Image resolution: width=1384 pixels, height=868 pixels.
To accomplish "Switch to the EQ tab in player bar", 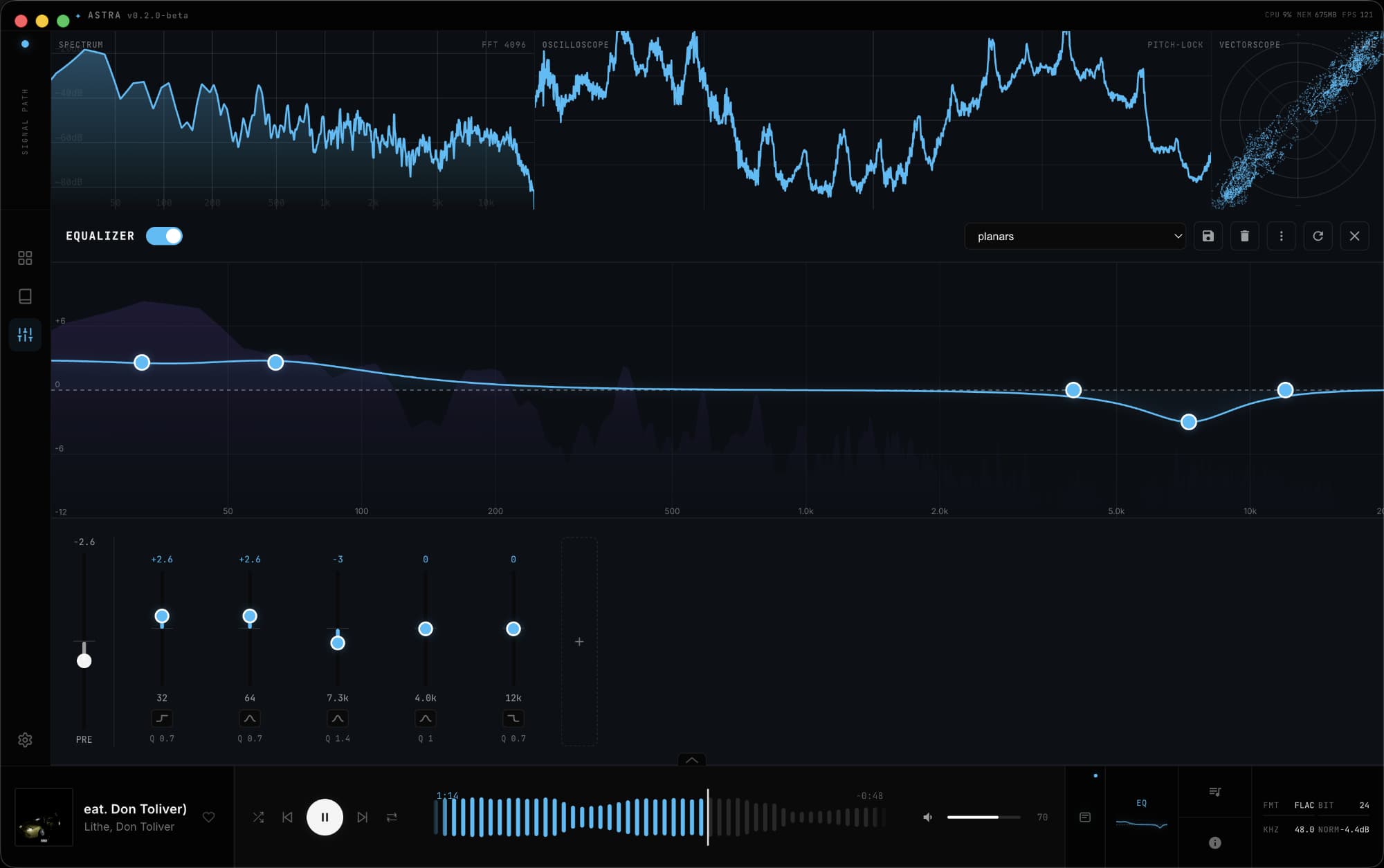I will tap(1141, 811).
